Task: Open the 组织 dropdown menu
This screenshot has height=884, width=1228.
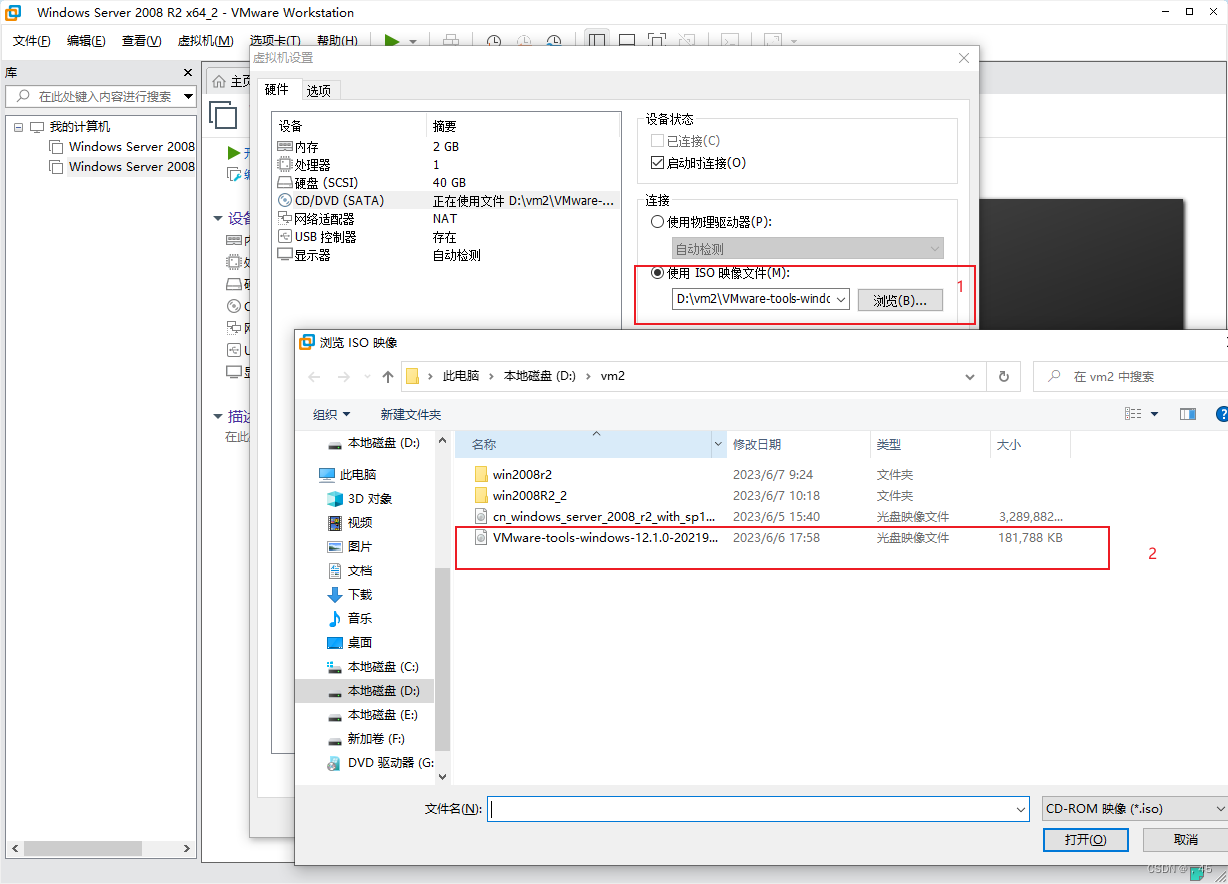Action: tap(332, 414)
